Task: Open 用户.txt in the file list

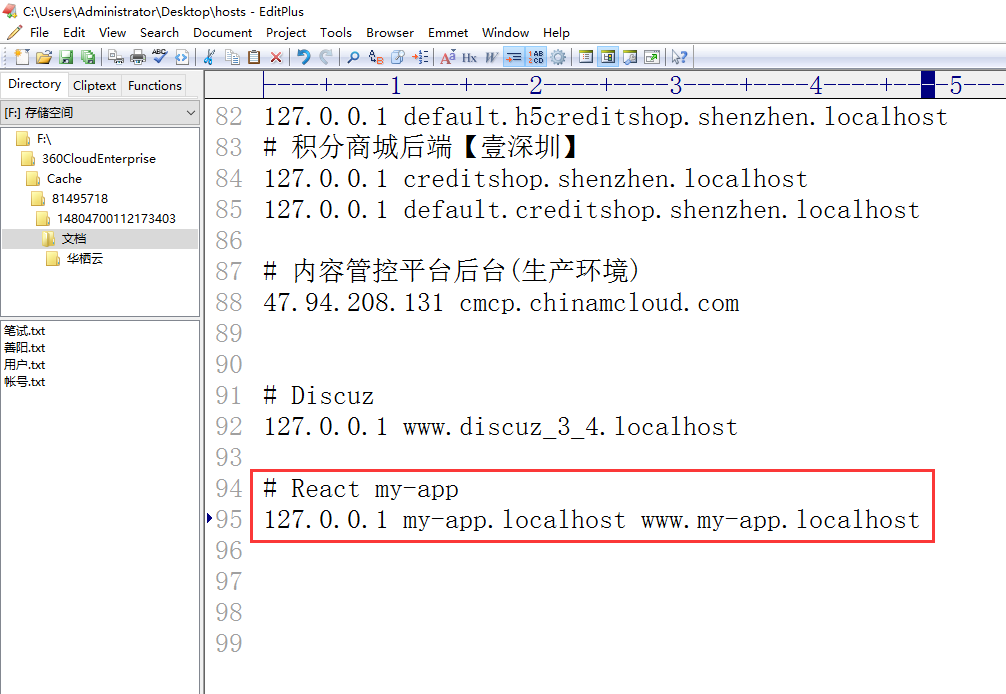Action: pos(24,365)
